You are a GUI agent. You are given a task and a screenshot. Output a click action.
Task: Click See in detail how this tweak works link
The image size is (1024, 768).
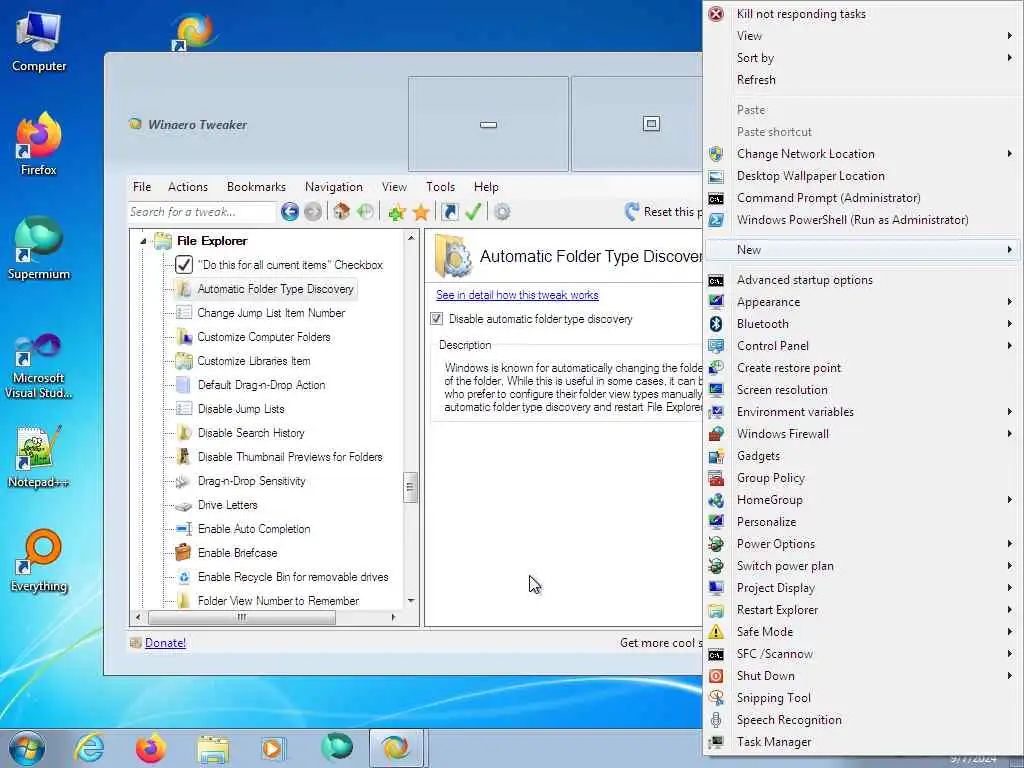[x=517, y=295]
